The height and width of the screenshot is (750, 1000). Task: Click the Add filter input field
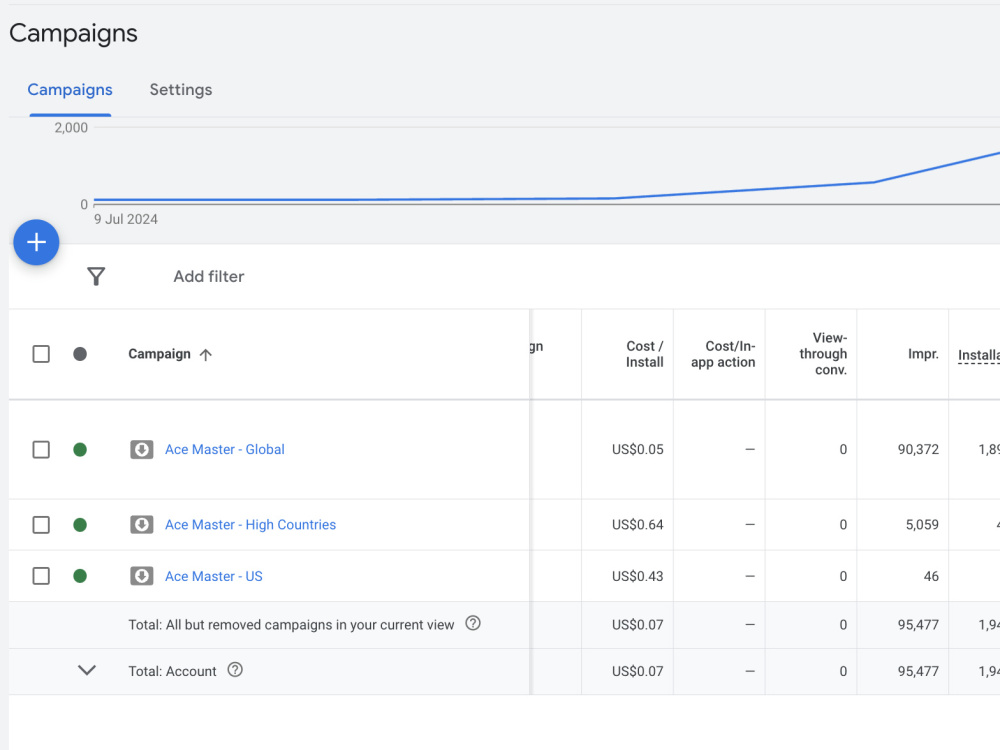[209, 276]
